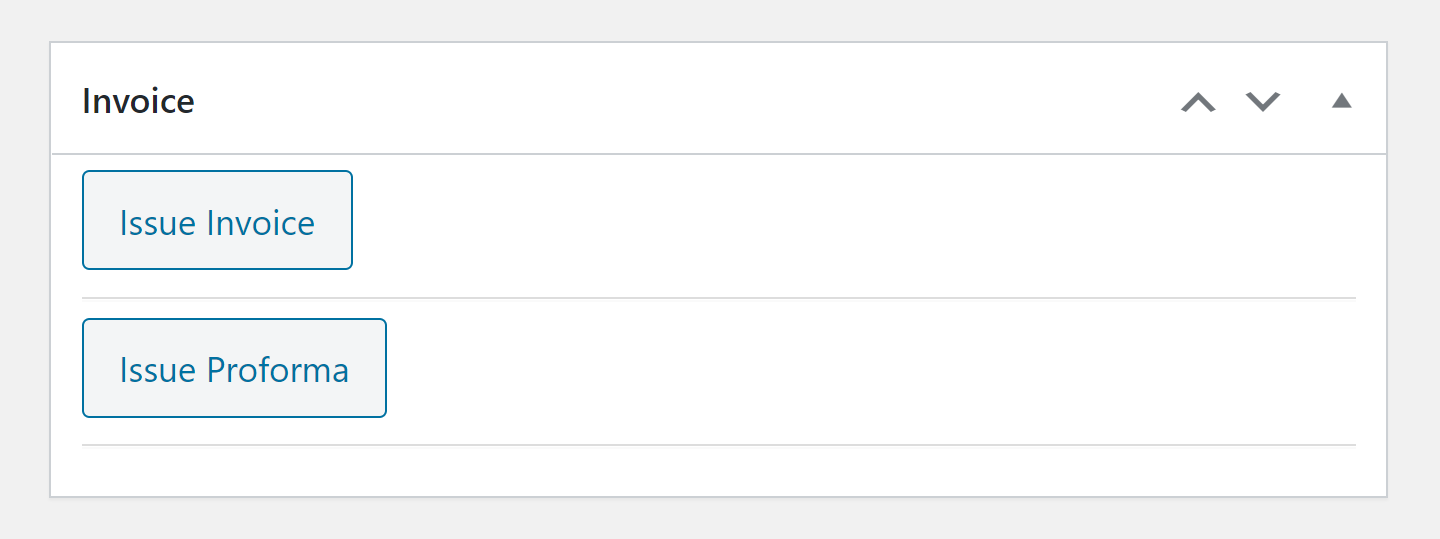
Task: Click the Move down chevron icon
Action: click(1263, 101)
